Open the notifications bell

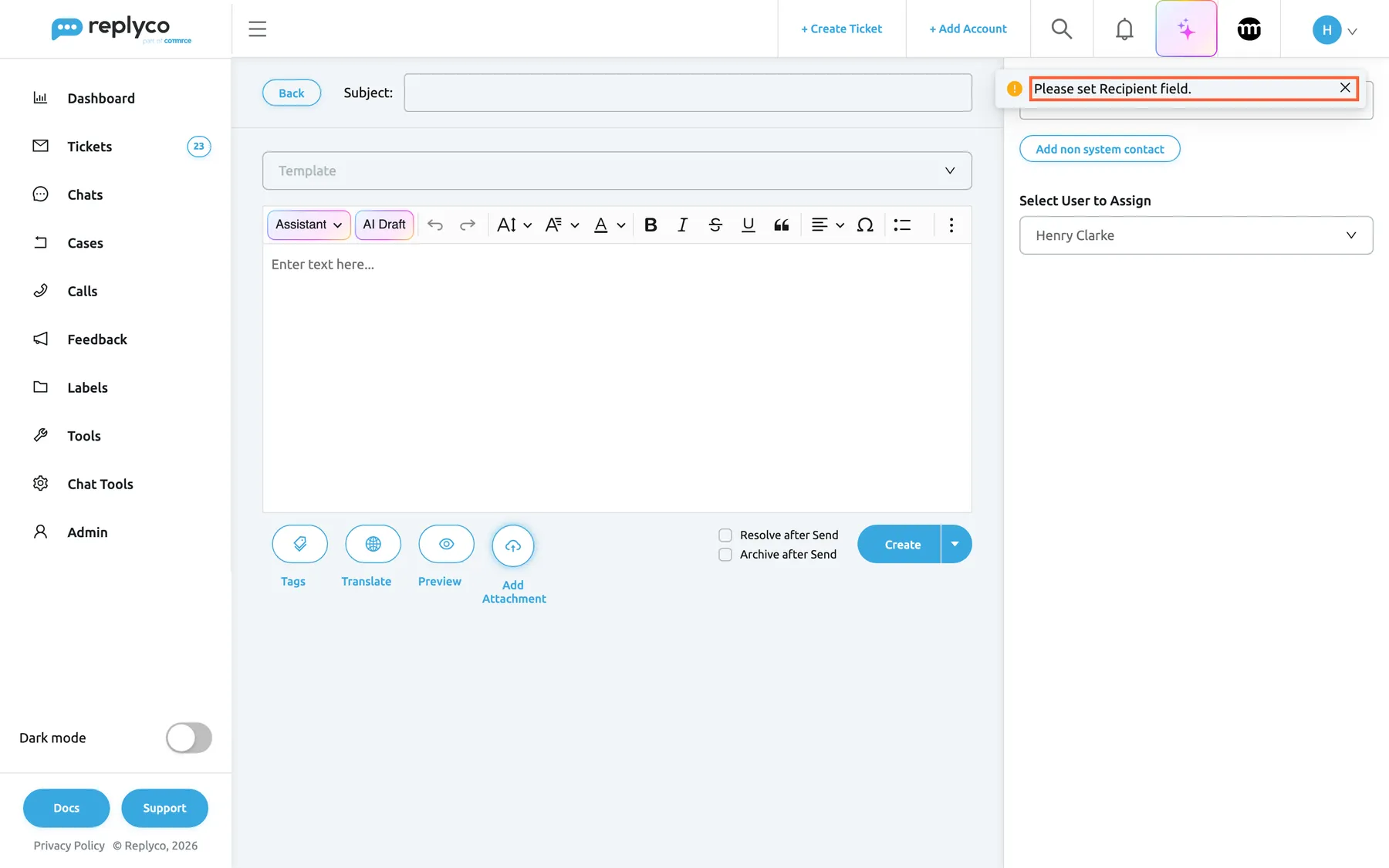[x=1124, y=29]
